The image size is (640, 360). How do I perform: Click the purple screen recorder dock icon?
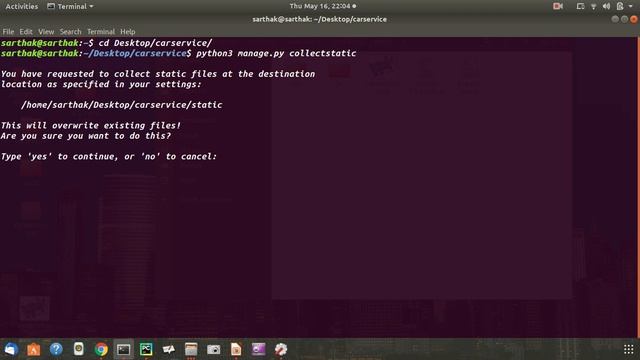[x=258, y=349]
